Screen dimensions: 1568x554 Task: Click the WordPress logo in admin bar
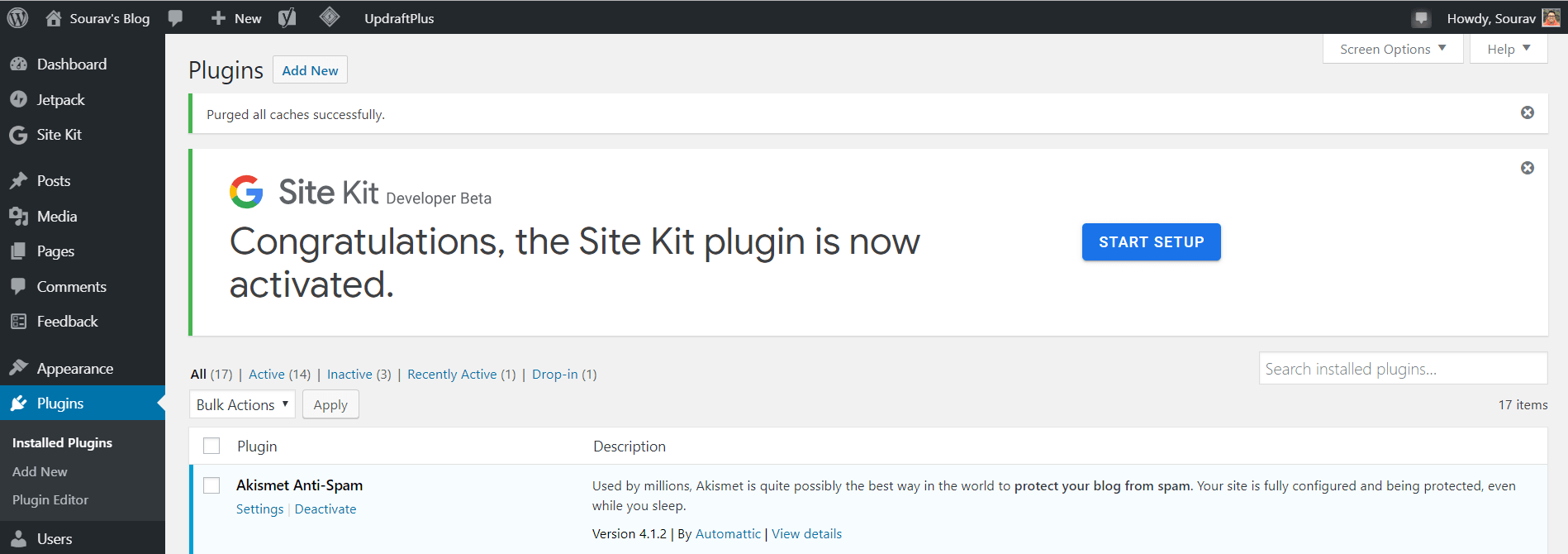click(17, 18)
